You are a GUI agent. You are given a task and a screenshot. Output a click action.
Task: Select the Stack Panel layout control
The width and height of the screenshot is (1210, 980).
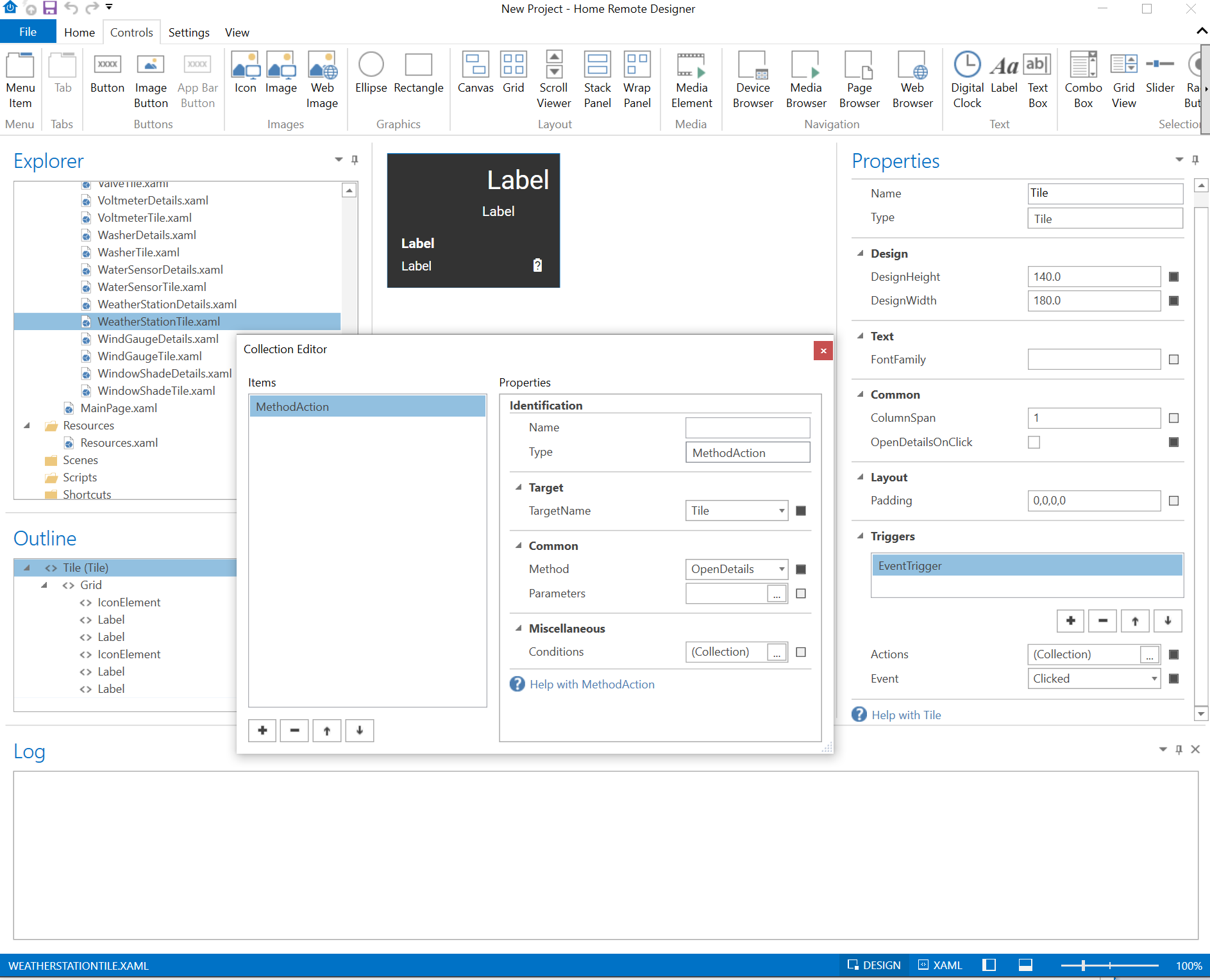(597, 79)
